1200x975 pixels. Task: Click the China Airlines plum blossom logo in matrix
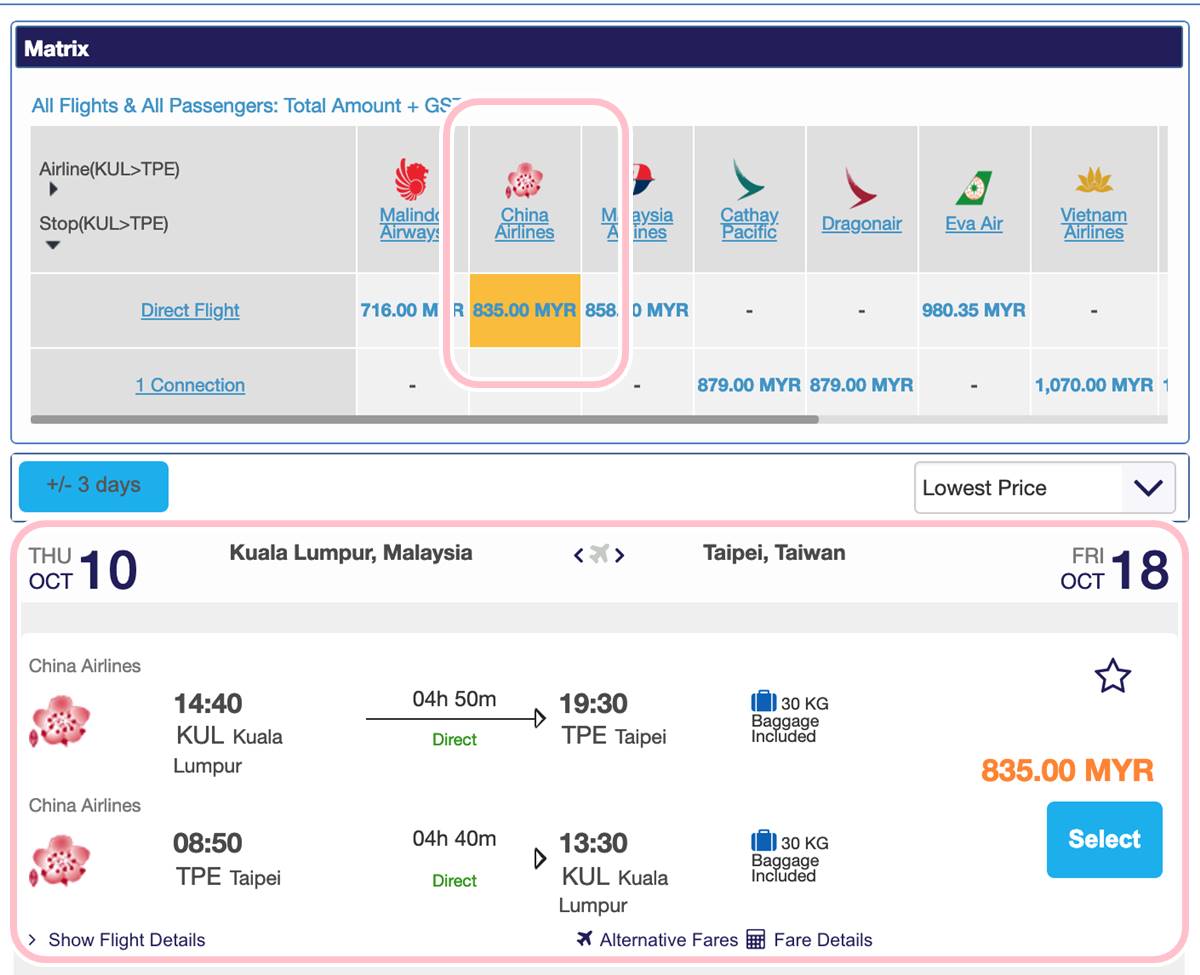[524, 180]
